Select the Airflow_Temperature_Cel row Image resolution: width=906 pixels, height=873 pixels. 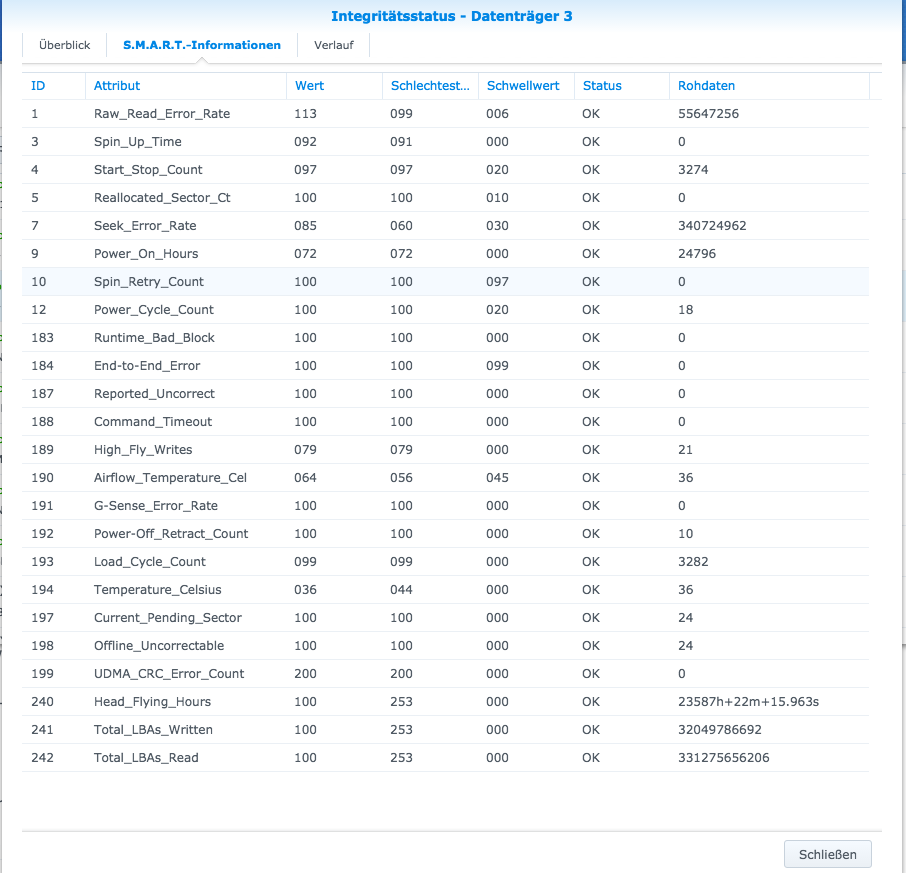[445, 478]
